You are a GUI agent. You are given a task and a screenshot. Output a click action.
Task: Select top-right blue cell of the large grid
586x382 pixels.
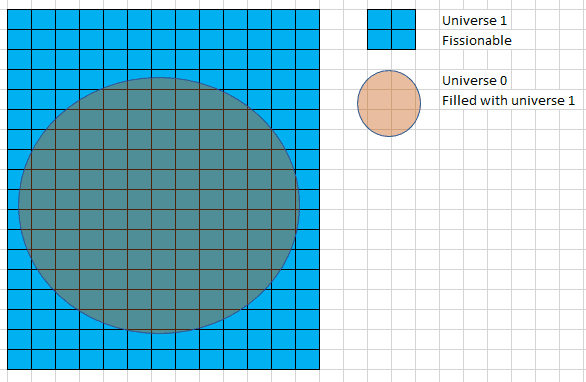(x=308, y=19)
